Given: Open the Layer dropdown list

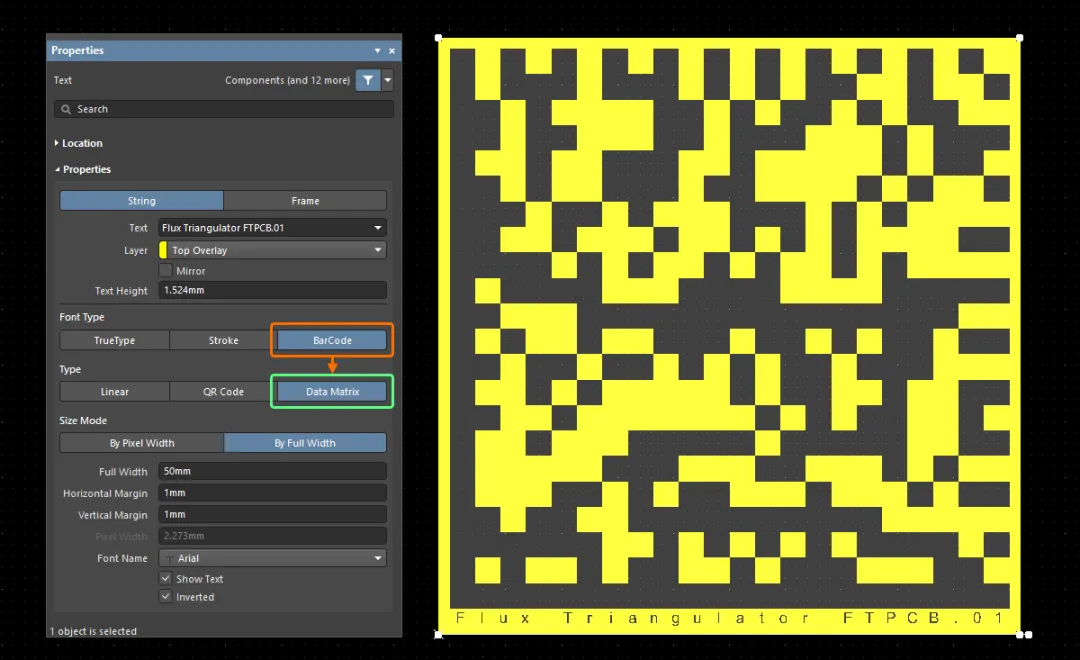Looking at the screenshot, I should [x=377, y=250].
